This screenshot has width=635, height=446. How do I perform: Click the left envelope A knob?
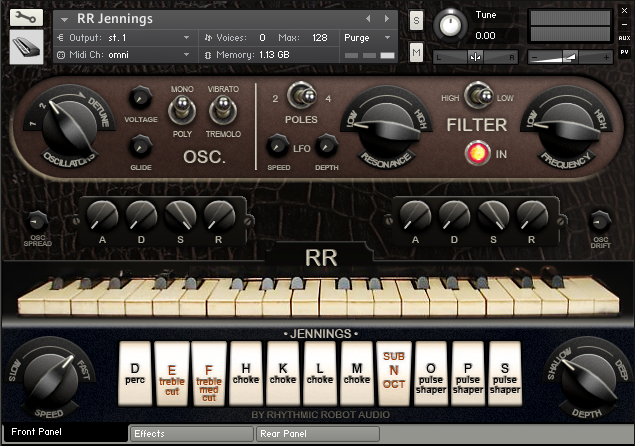(x=102, y=216)
